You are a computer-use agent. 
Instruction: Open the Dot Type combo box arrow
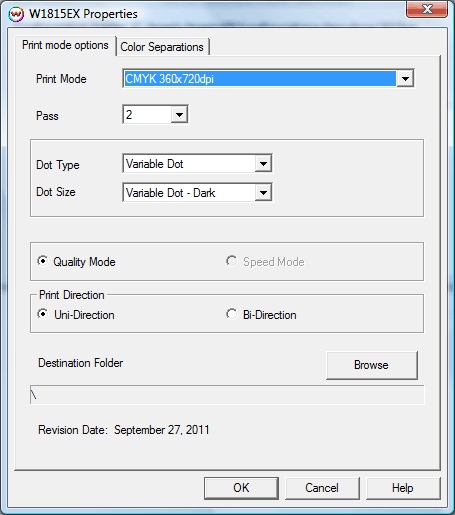pos(263,164)
